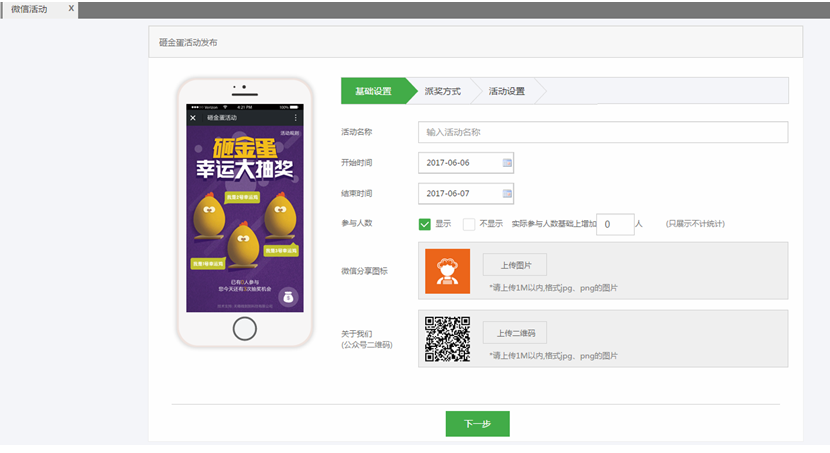Click the 活动规则 link in phone preview
The height and width of the screenshot is (453, 830).
click(x=290, y=132)
